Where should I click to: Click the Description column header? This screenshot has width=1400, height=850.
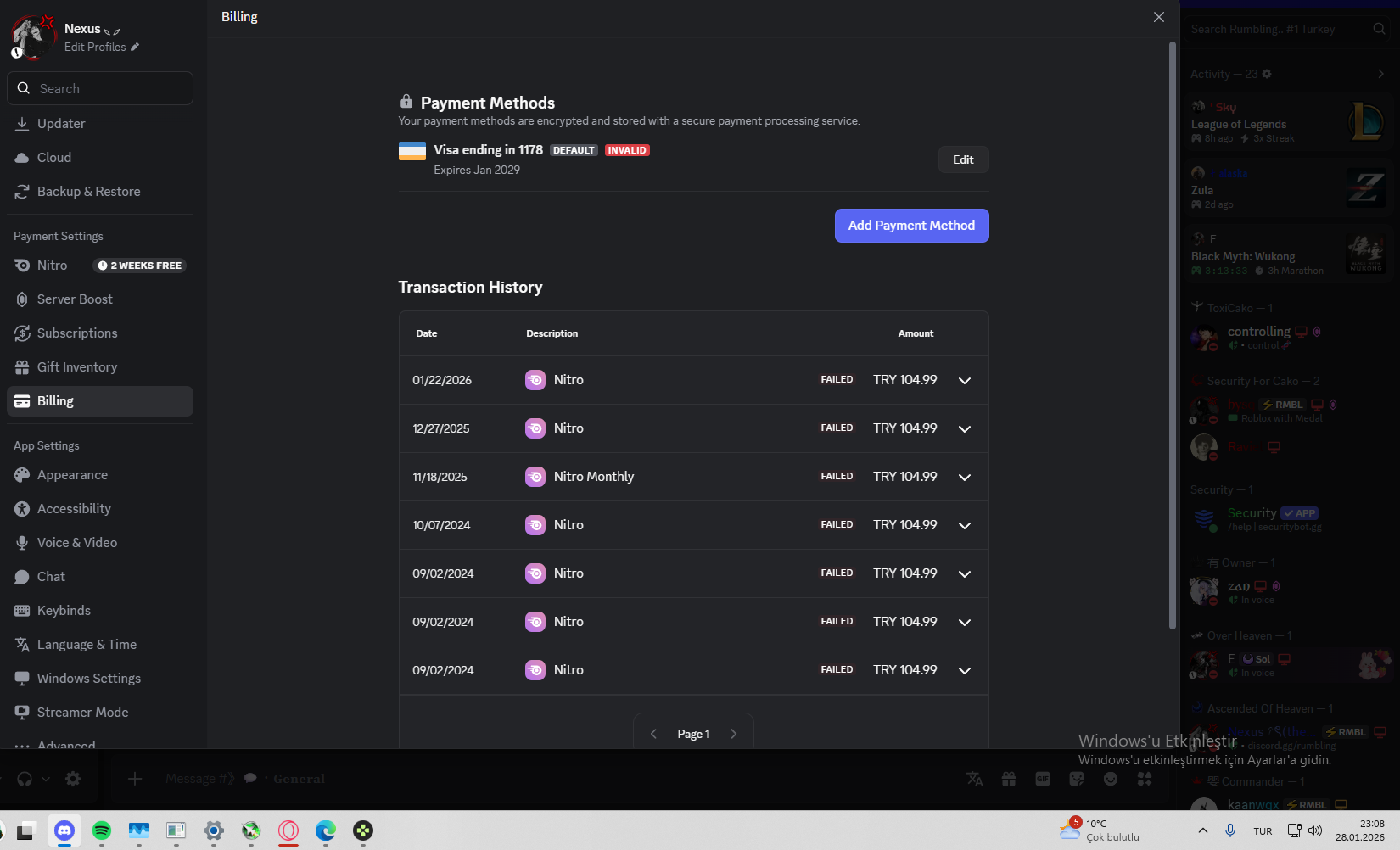tap(552, 333)
